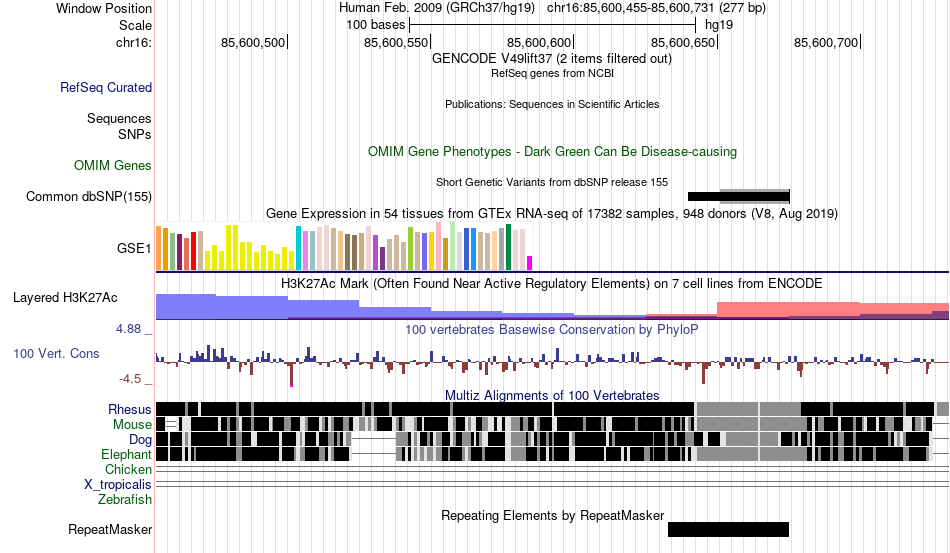Click the Sequences track label
Screen dimensions: 950x553
(x=119, y=118)
